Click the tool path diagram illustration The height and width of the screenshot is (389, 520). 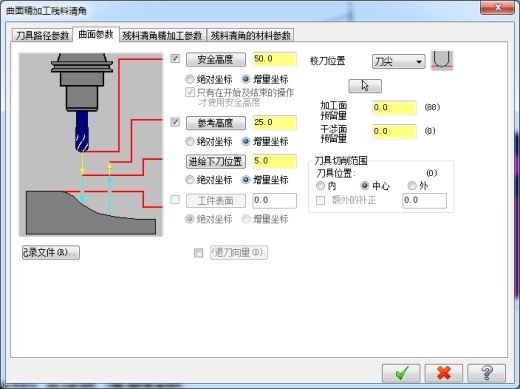point(91,145)
